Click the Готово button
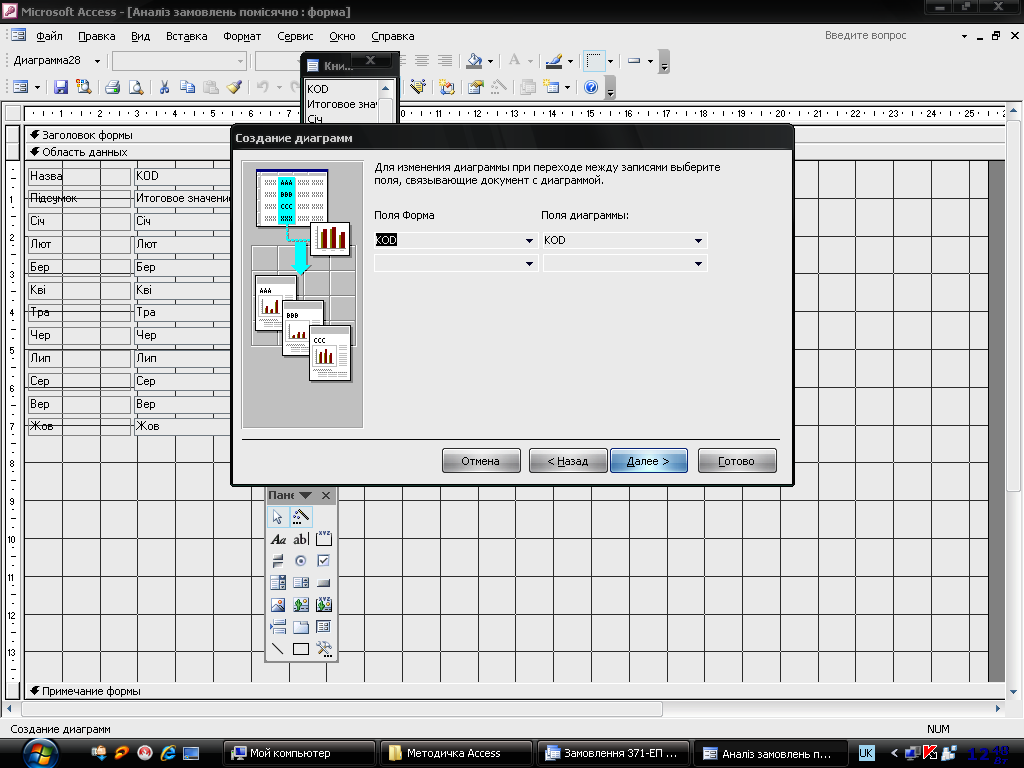 point(737,461)
